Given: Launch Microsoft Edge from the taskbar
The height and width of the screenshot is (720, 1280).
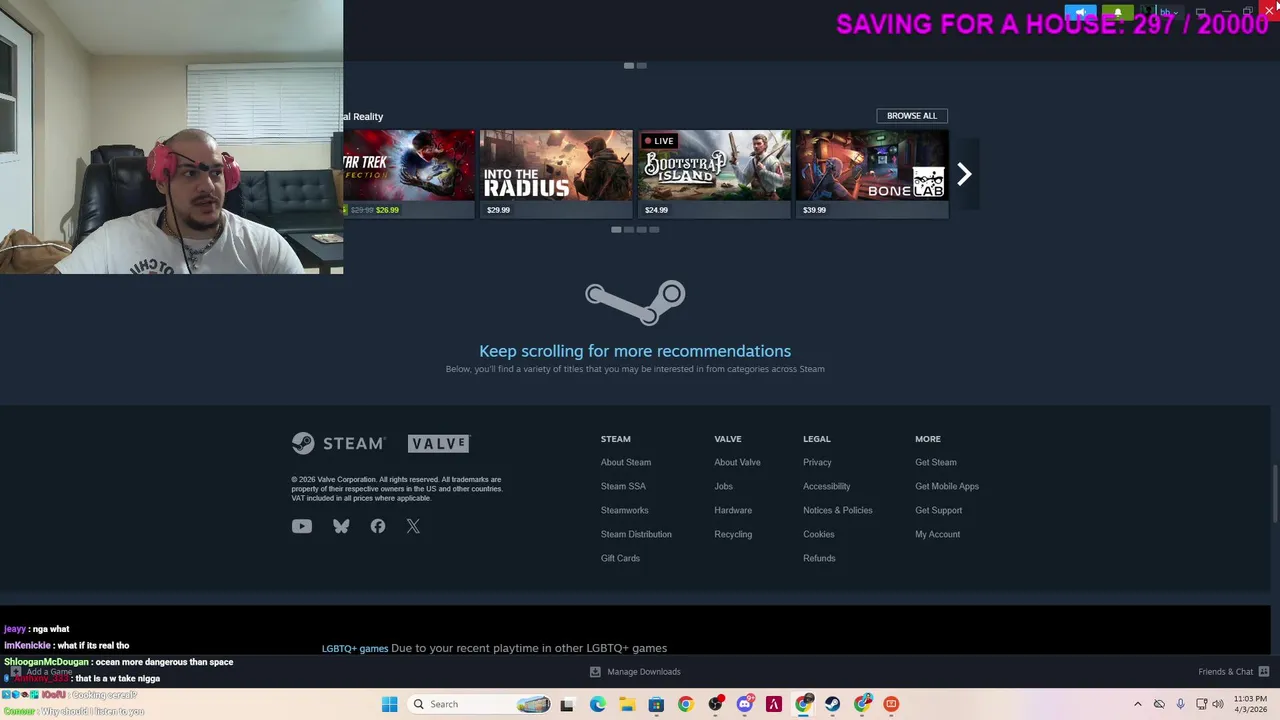Looking at the screenshot, I should coord(597,704).
